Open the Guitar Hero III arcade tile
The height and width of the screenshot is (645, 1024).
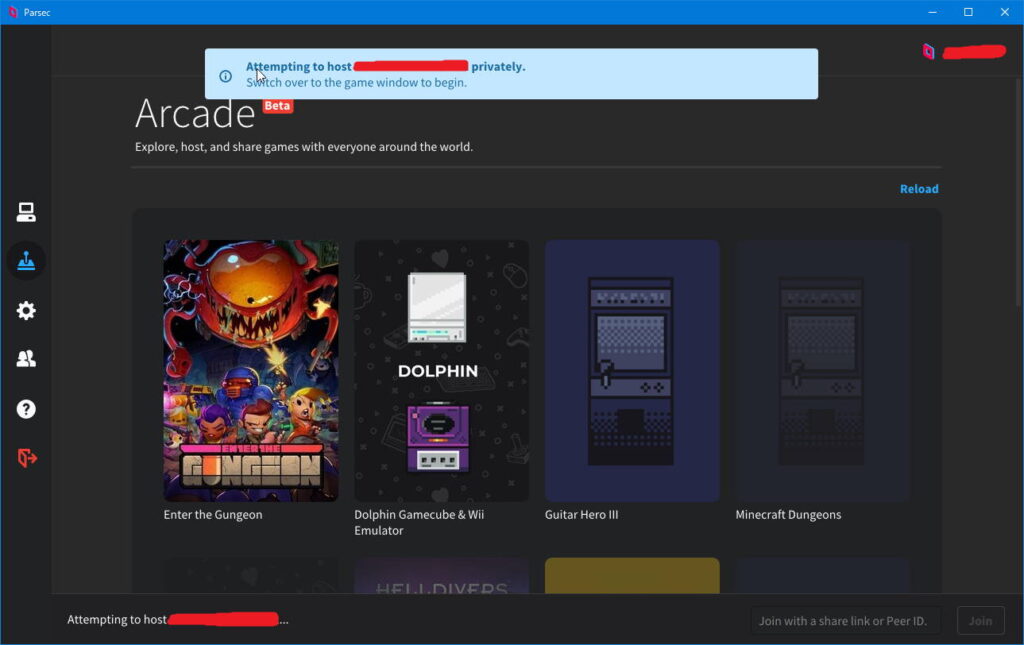[632, 371]
